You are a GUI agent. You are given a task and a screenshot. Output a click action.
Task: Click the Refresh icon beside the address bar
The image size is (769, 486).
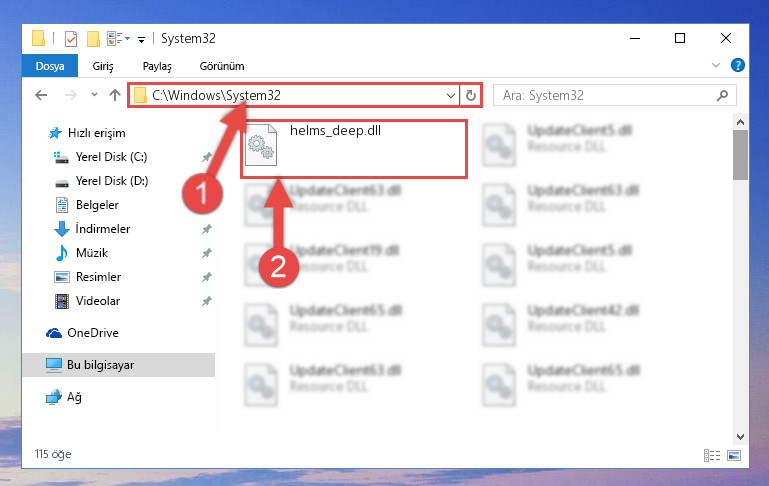(470, 95)
